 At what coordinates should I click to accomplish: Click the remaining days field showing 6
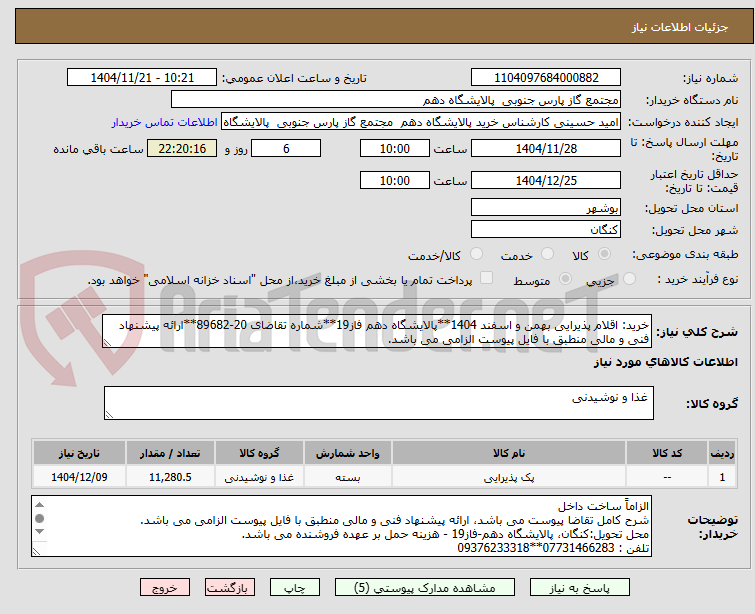tap(286, 148)
